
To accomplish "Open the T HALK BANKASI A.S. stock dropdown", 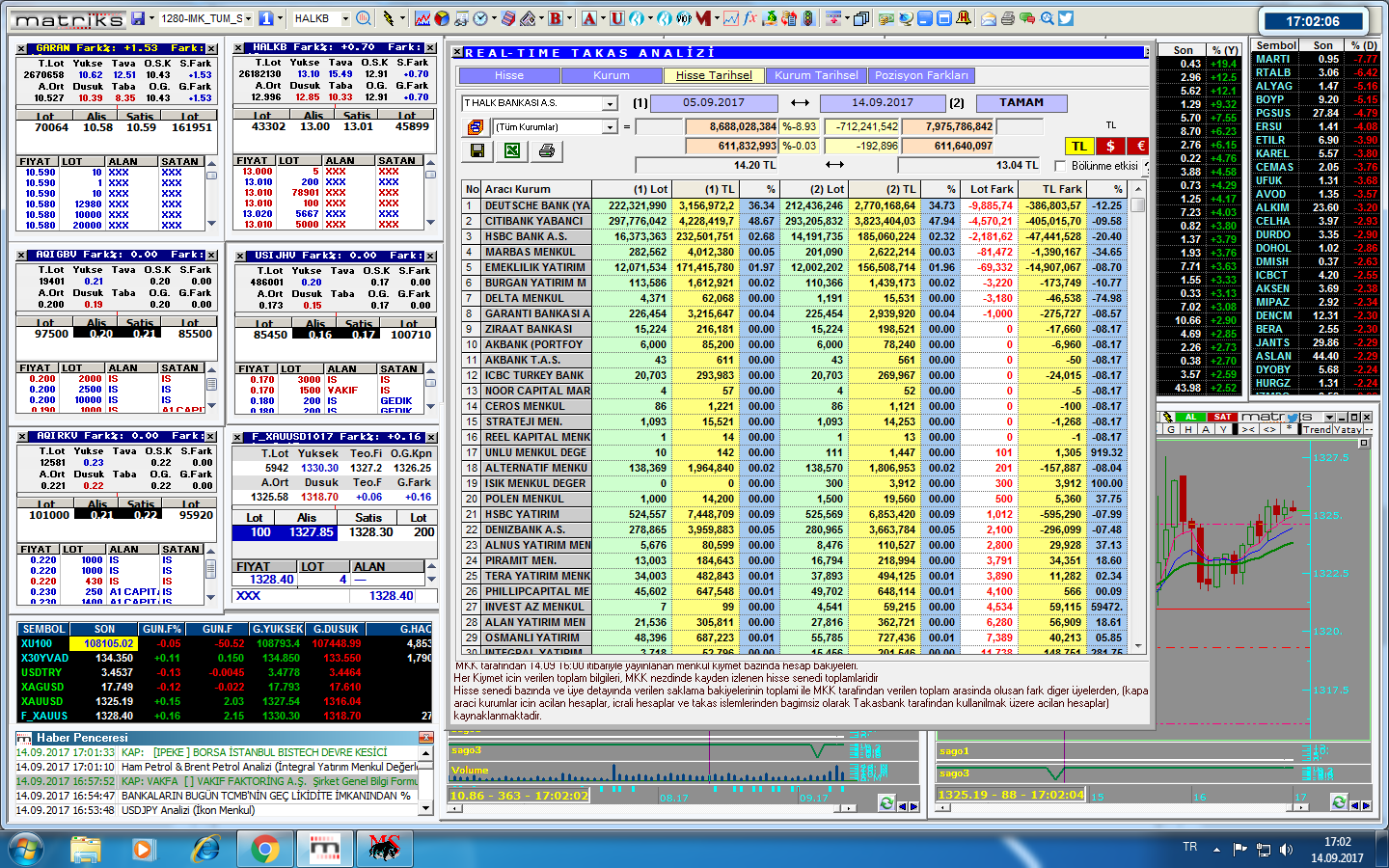I will coord(611,103).
